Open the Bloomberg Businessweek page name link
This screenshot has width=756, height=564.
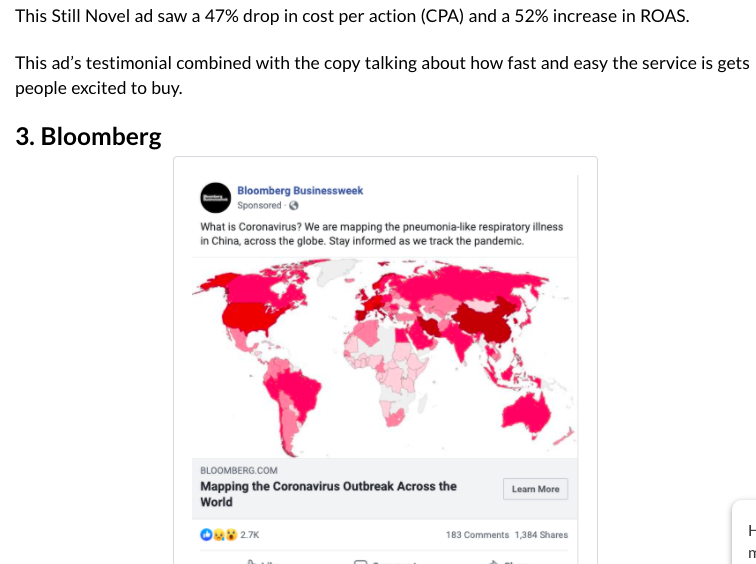click(x=299, y=190)
